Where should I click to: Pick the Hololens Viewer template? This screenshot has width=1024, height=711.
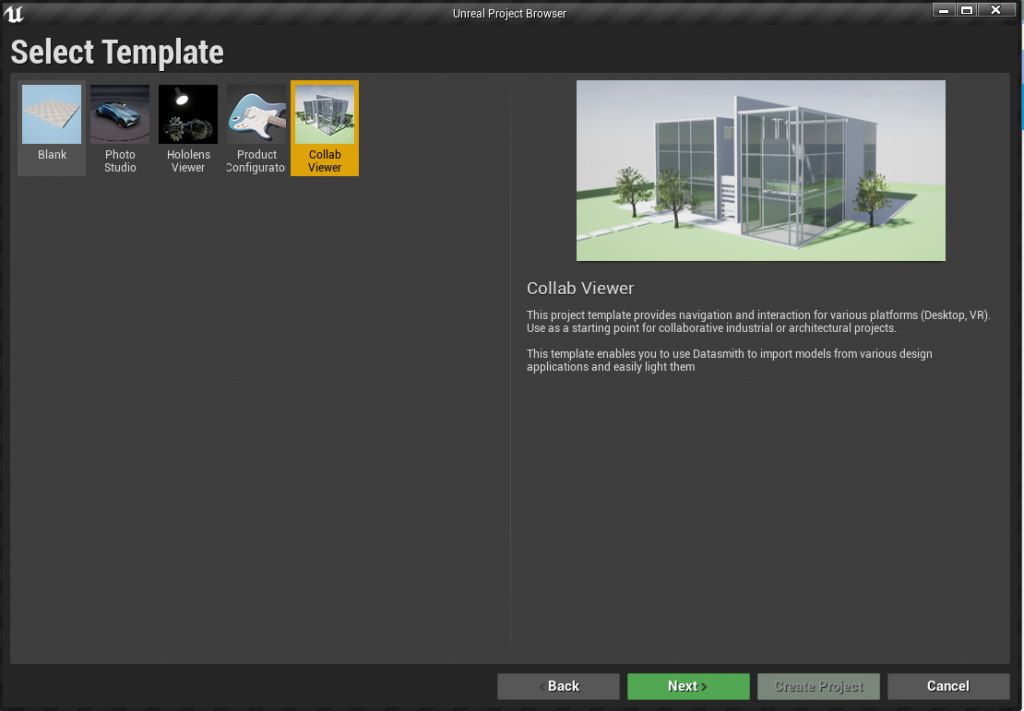click(x=188, y=128)
